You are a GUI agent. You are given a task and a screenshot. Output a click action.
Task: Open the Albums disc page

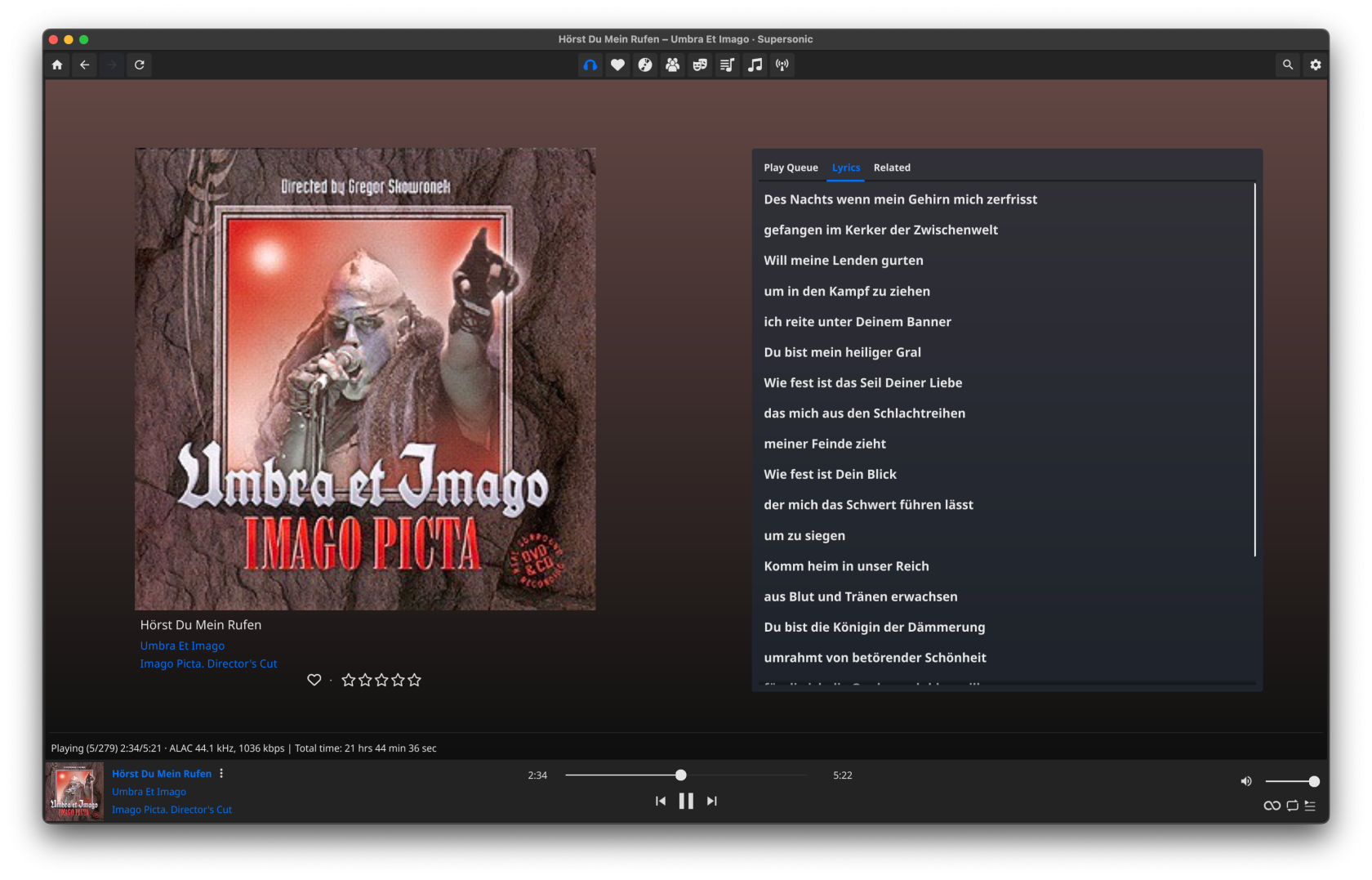pos(645,65)
